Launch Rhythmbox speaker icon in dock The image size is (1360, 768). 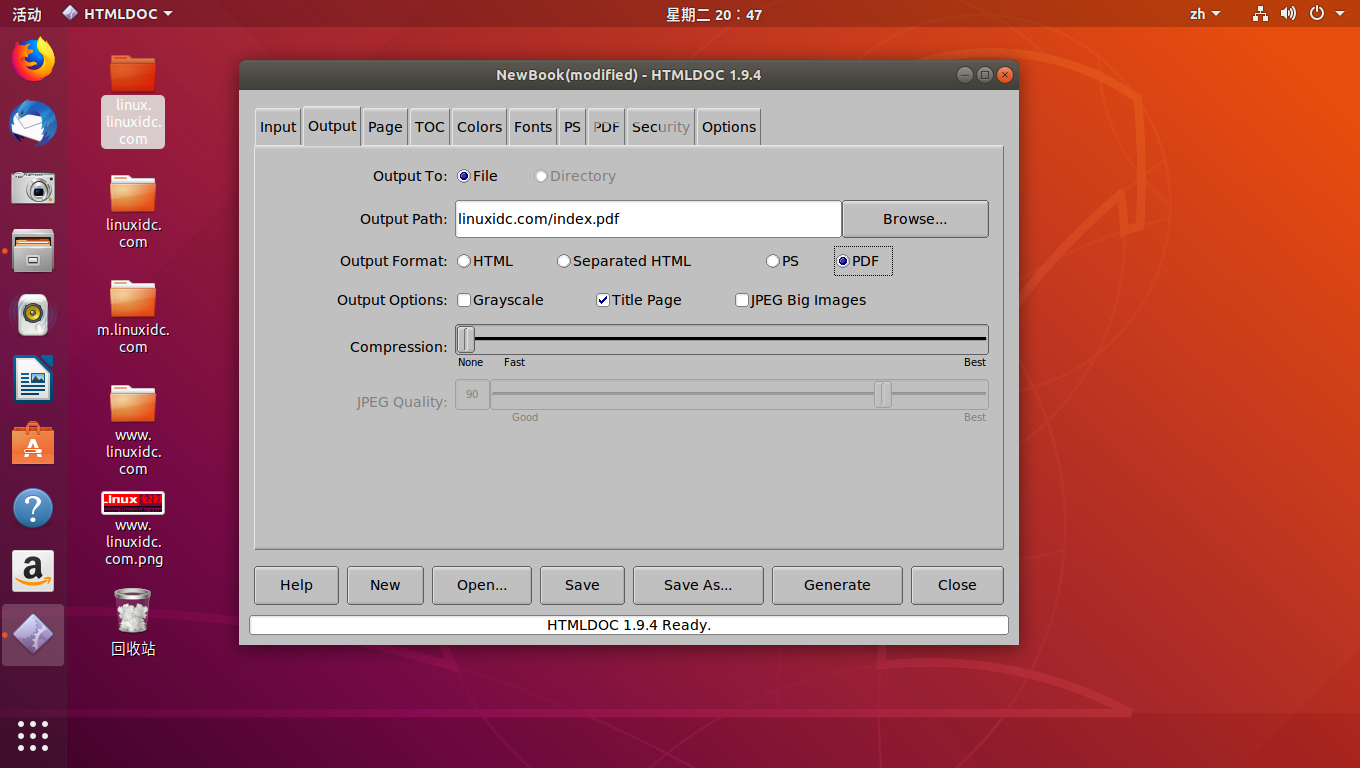(x=33, y=315)
